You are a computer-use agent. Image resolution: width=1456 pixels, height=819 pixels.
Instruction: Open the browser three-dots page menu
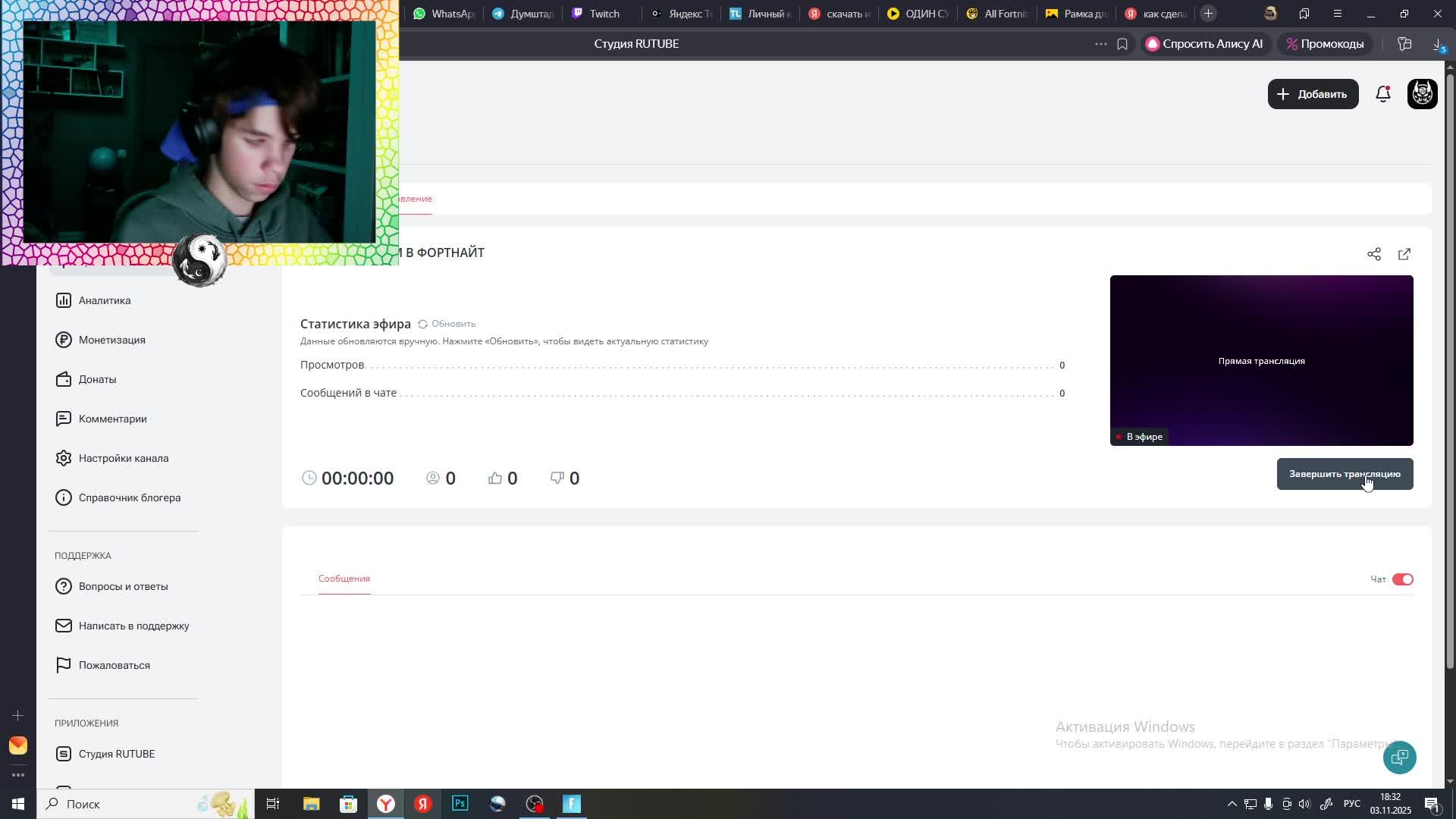[1100, 44]
